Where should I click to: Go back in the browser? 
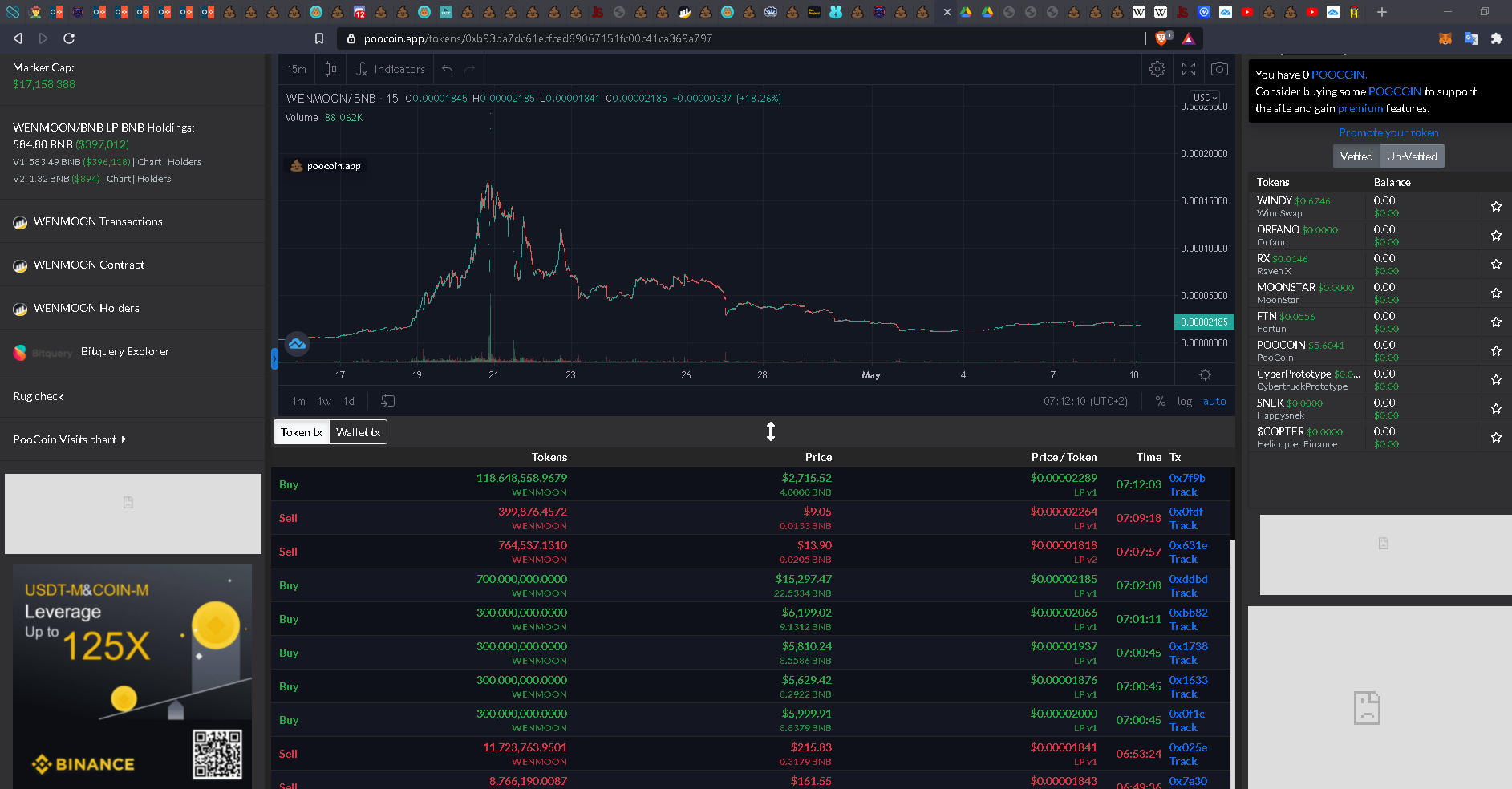pyautogui.click(x=18, y=38)
